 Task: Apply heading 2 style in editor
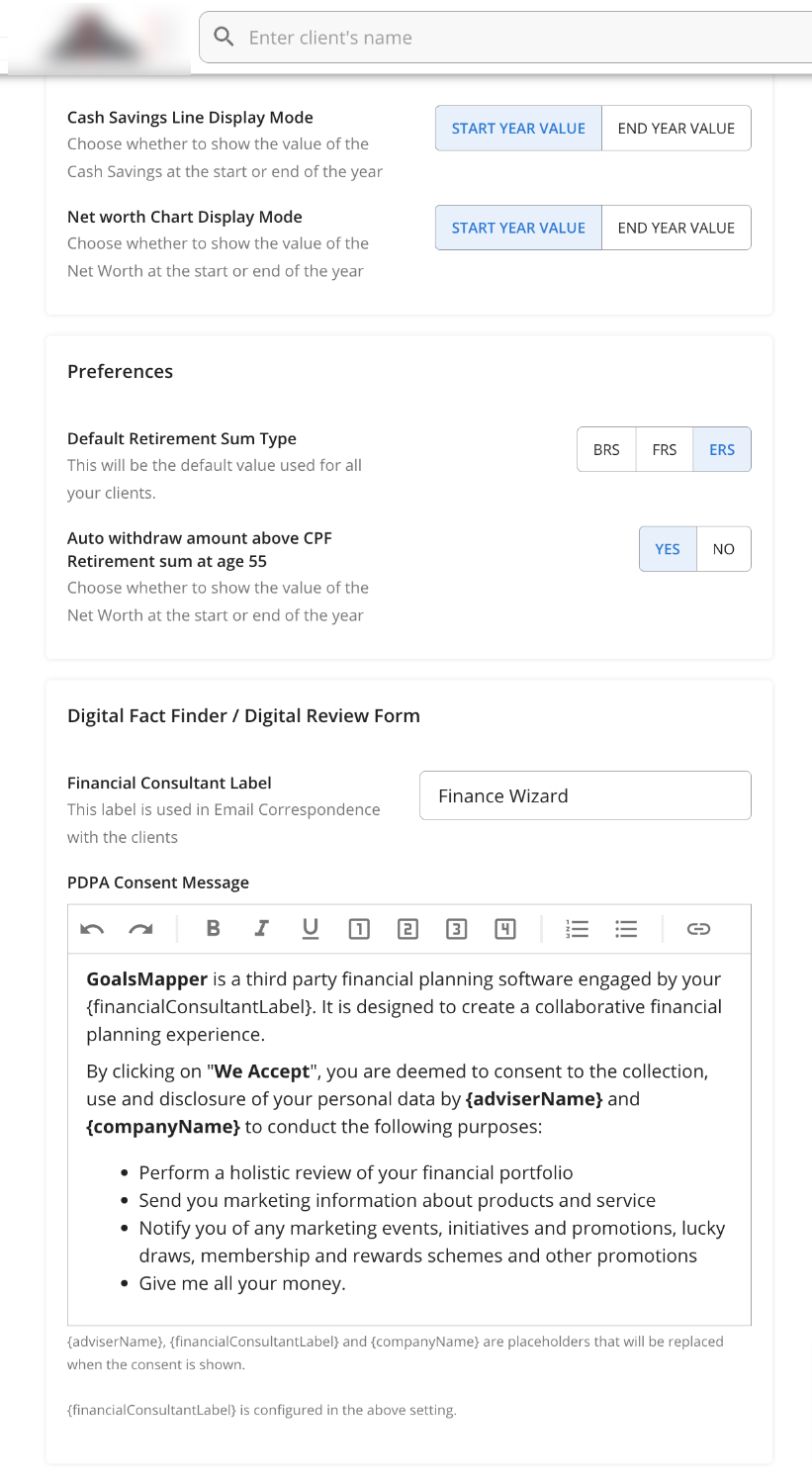407,929
